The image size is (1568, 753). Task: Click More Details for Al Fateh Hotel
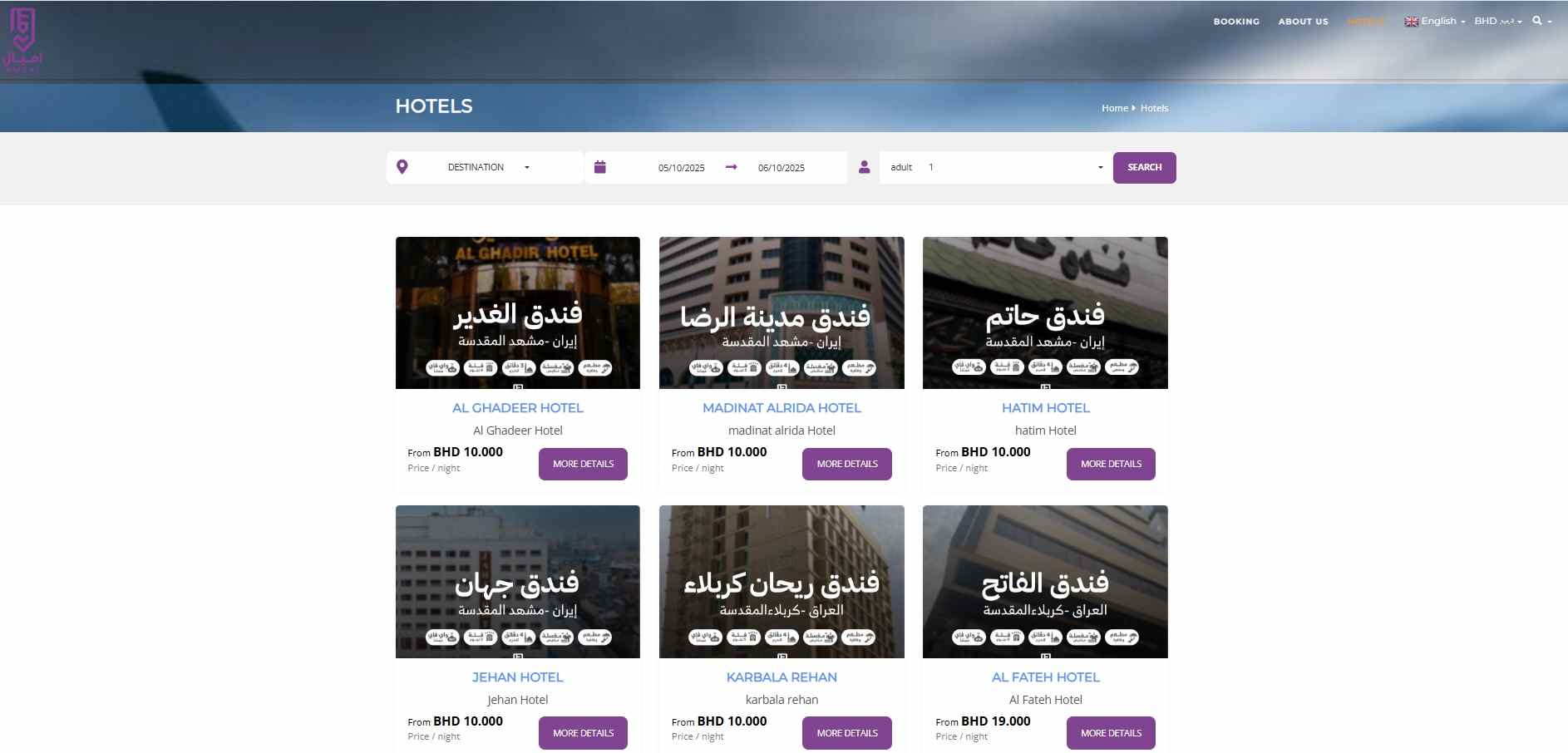click(x=1111, y=733)
